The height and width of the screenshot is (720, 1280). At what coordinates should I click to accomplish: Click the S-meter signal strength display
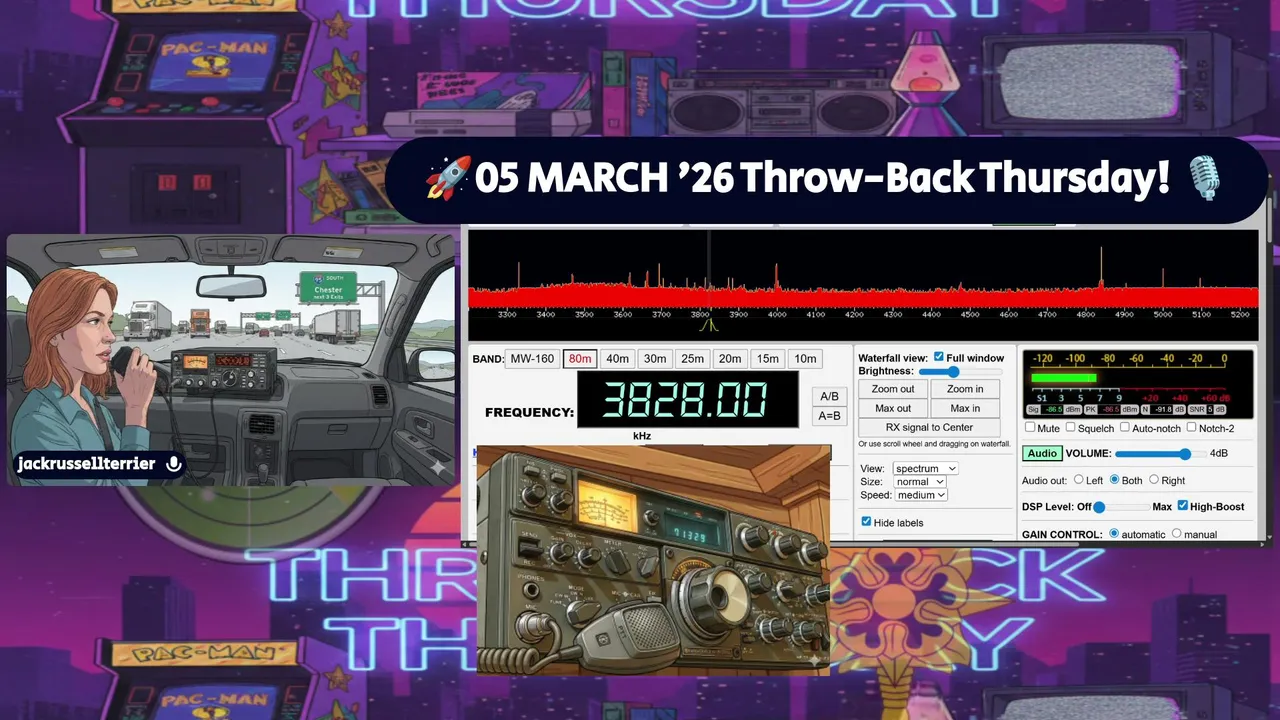1138,383
